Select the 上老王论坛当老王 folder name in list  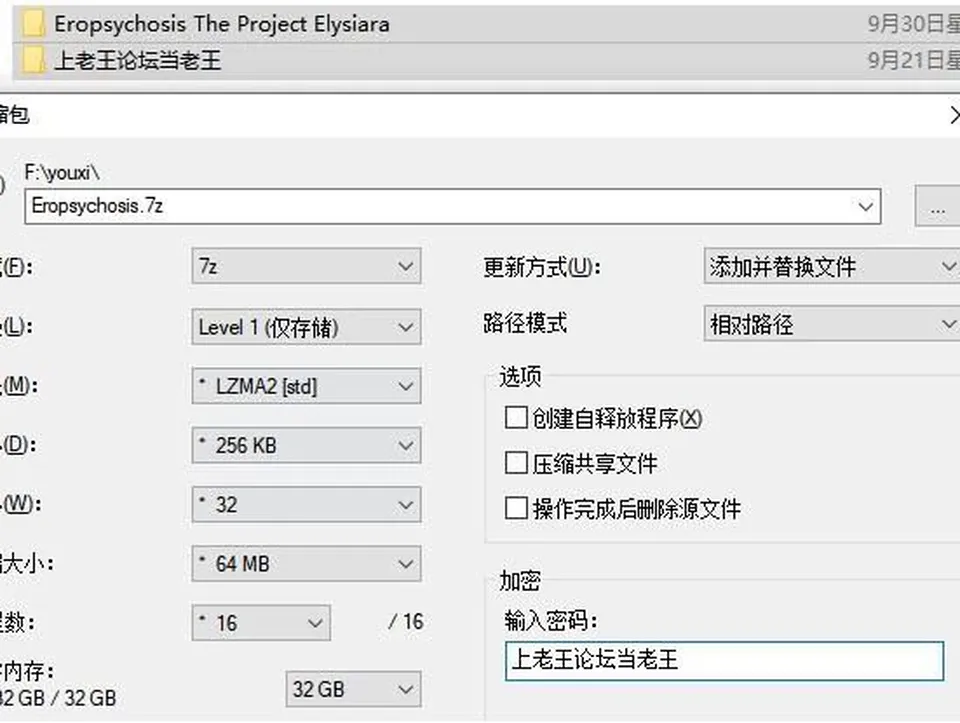pos(137,61)
